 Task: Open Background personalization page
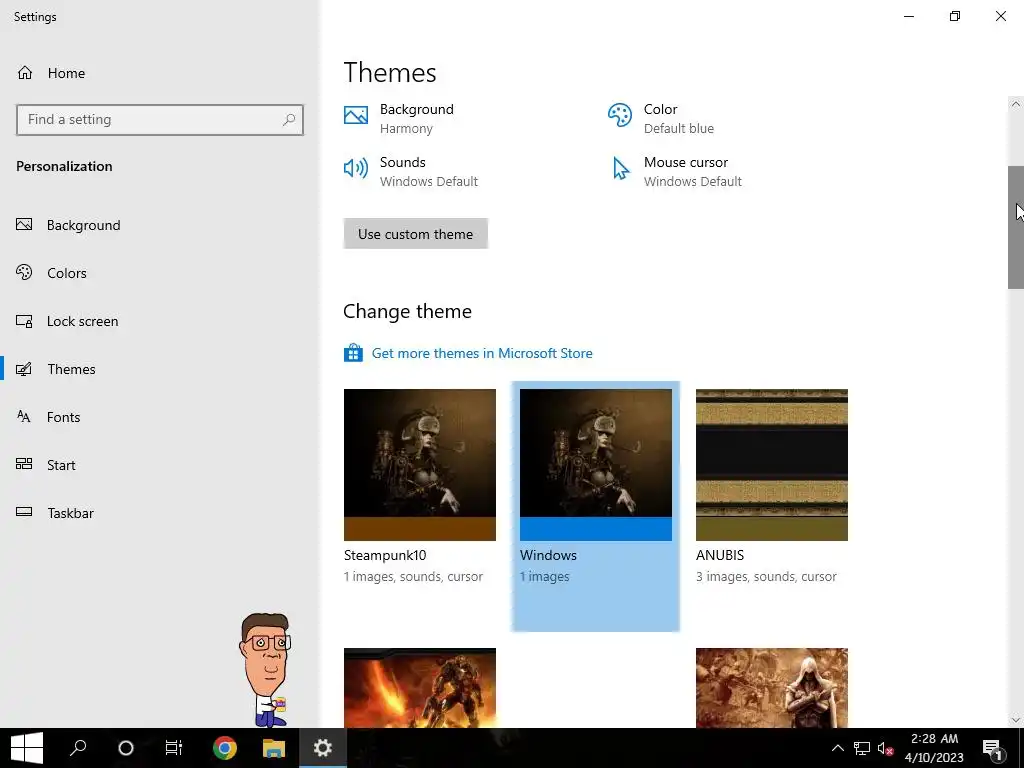(84, 225)
